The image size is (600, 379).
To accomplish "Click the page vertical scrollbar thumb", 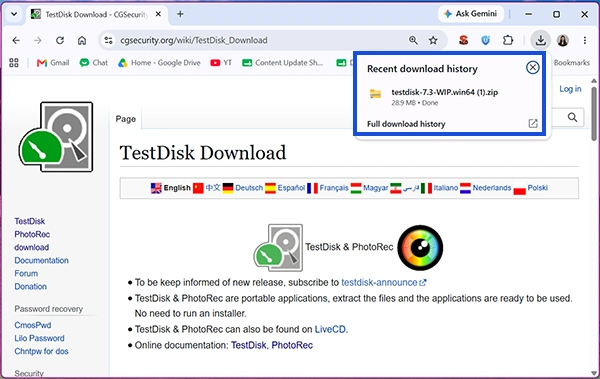I will coord(593,114).
